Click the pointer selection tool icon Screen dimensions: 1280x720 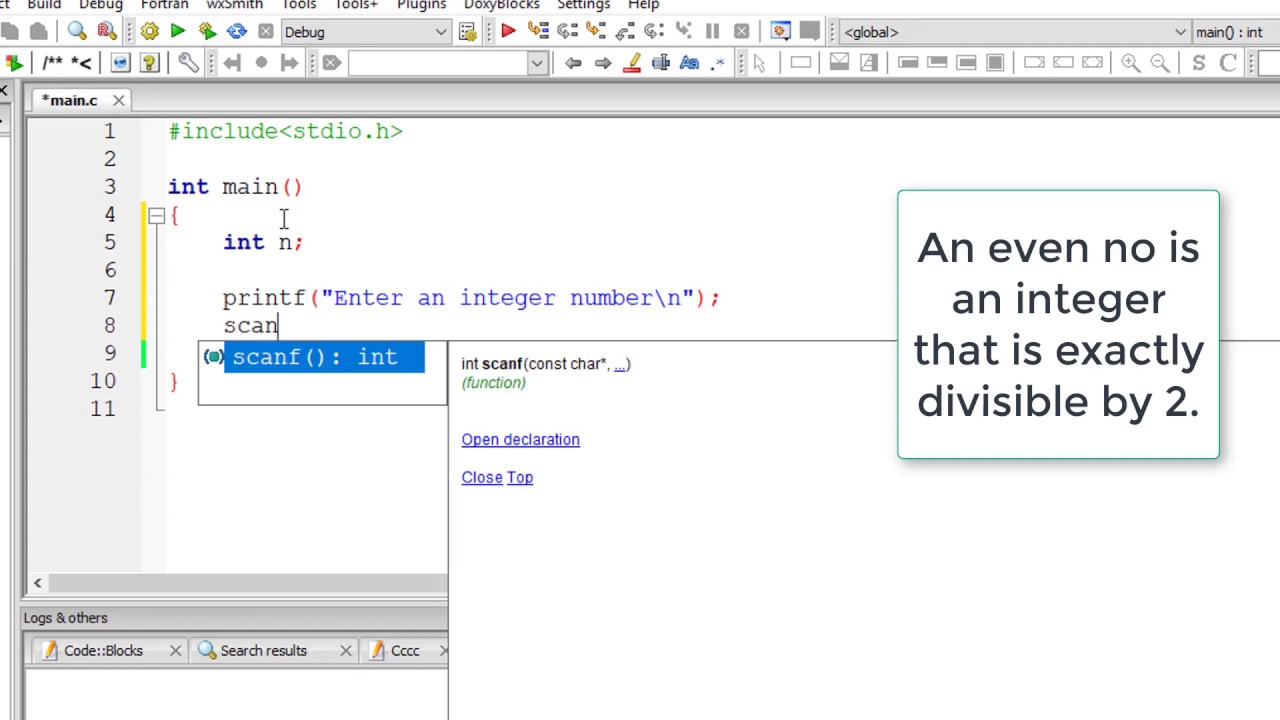click(759, 63)
